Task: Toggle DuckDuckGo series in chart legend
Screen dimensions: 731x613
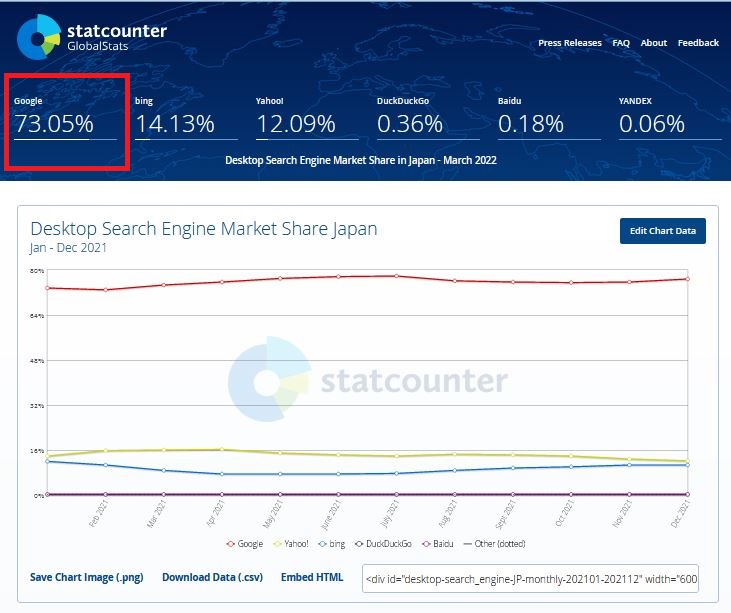Action: click(383, 544)
